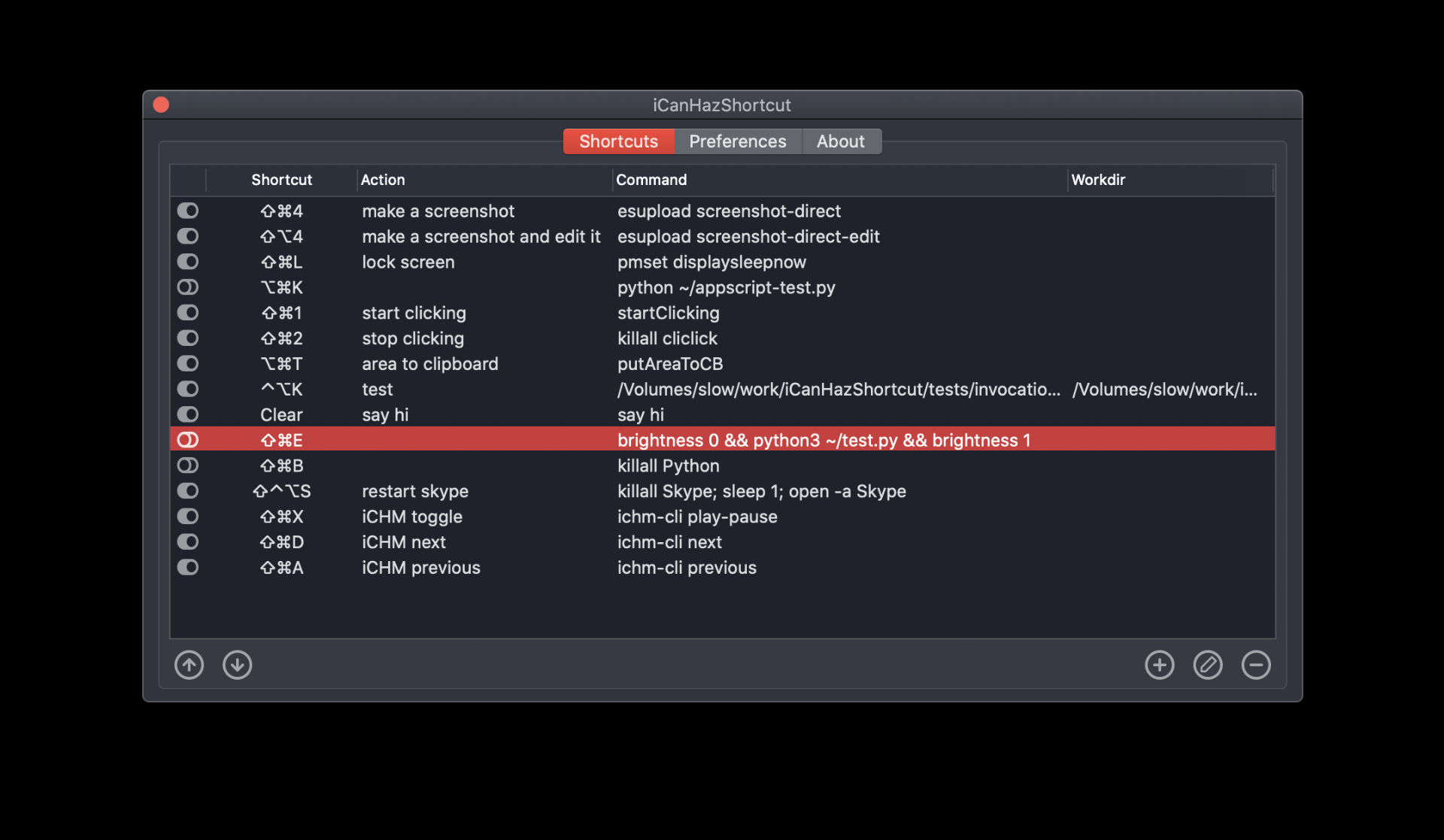Select the Shortcuts tab

[618, 140]
